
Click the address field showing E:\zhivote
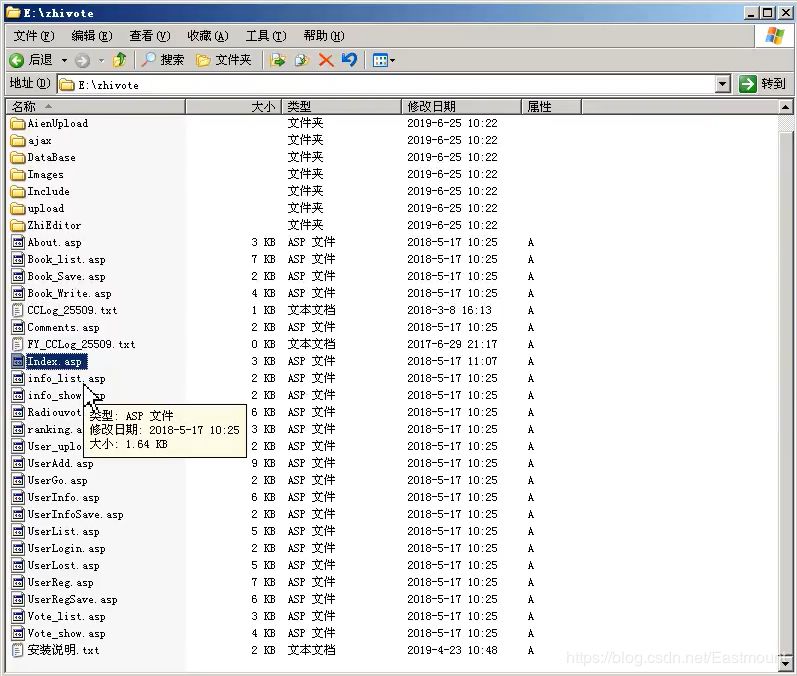click(x=390, y=85)
